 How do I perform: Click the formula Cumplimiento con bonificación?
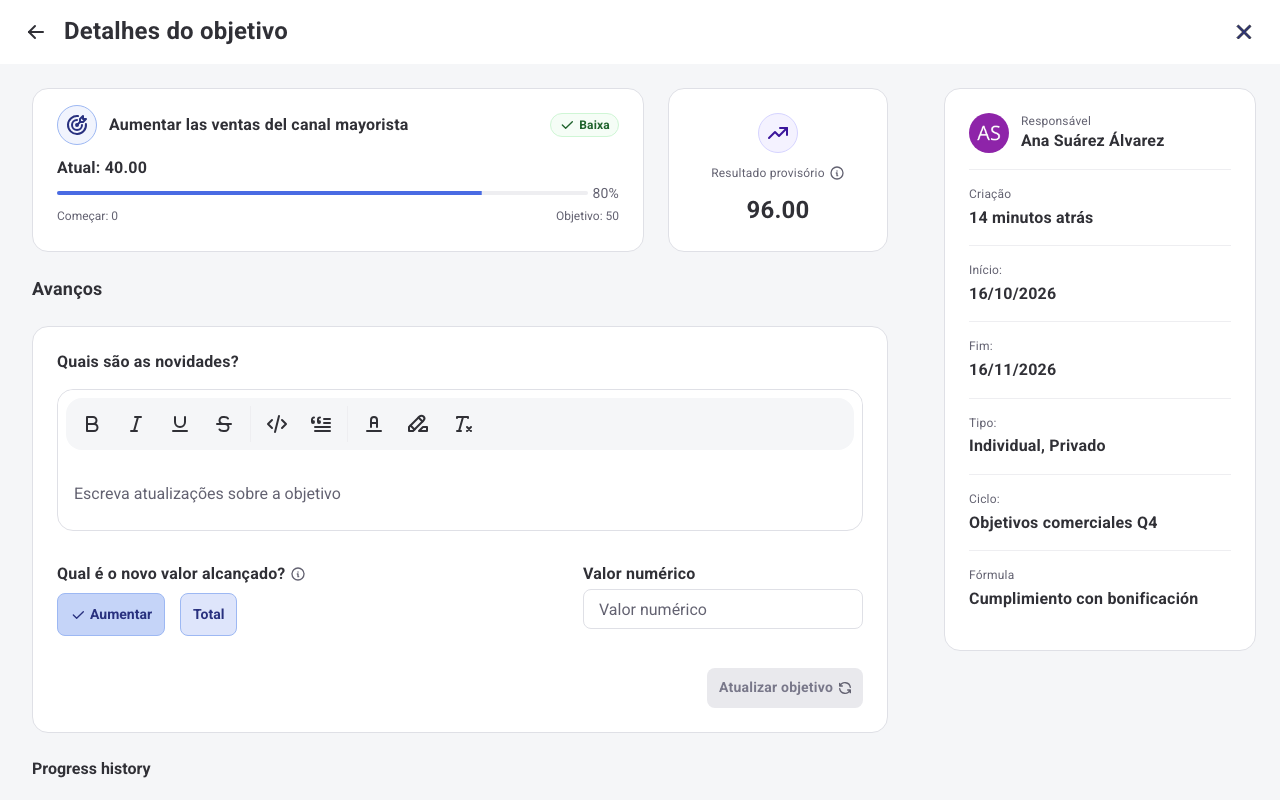[x=1084, y=599]
